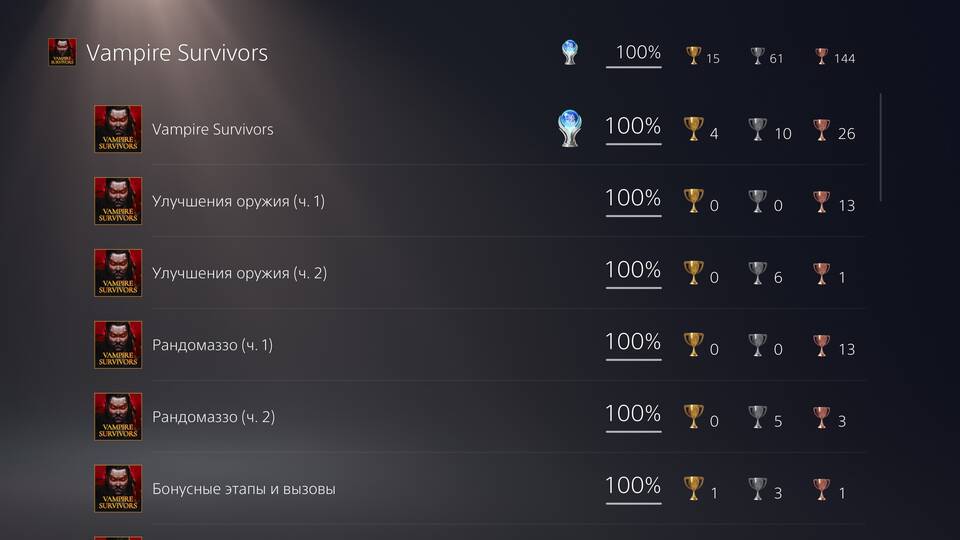Open Бонусные этапы и вызовы trophy group
The width and height of the screenshot is (960, 540).
479,489
